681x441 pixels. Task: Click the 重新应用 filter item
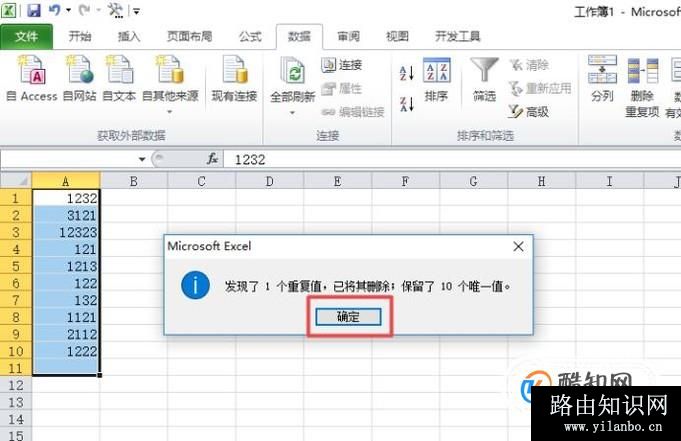point(540,89)
